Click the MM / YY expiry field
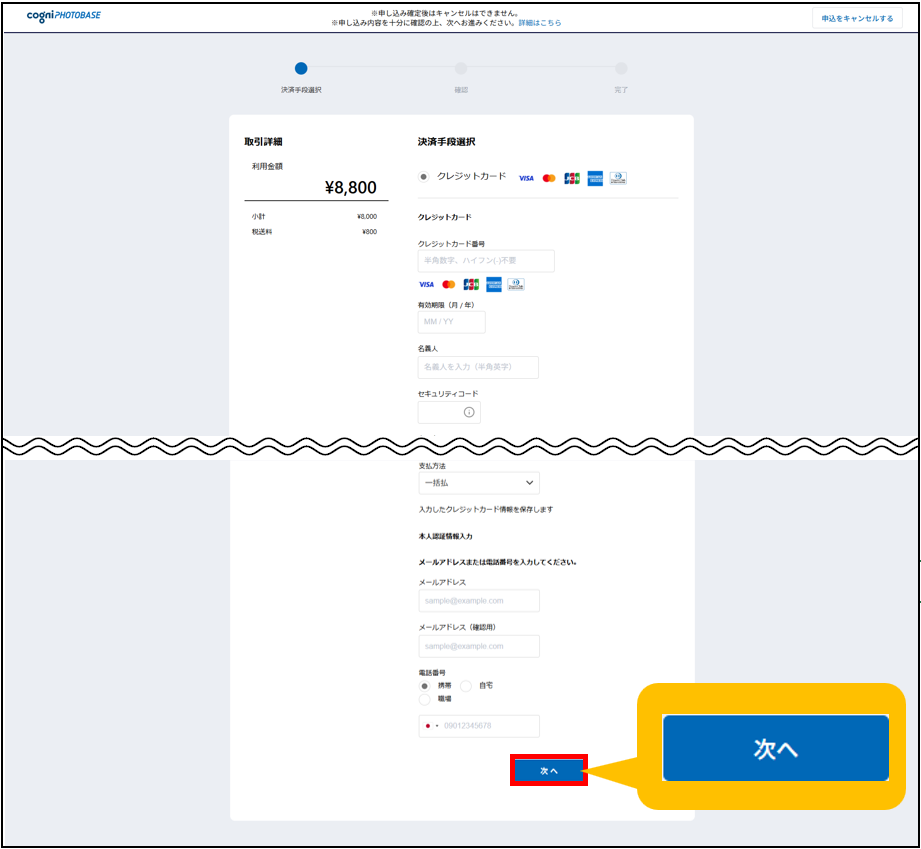Screen dimensions: 921x849 tap(451, 322)
